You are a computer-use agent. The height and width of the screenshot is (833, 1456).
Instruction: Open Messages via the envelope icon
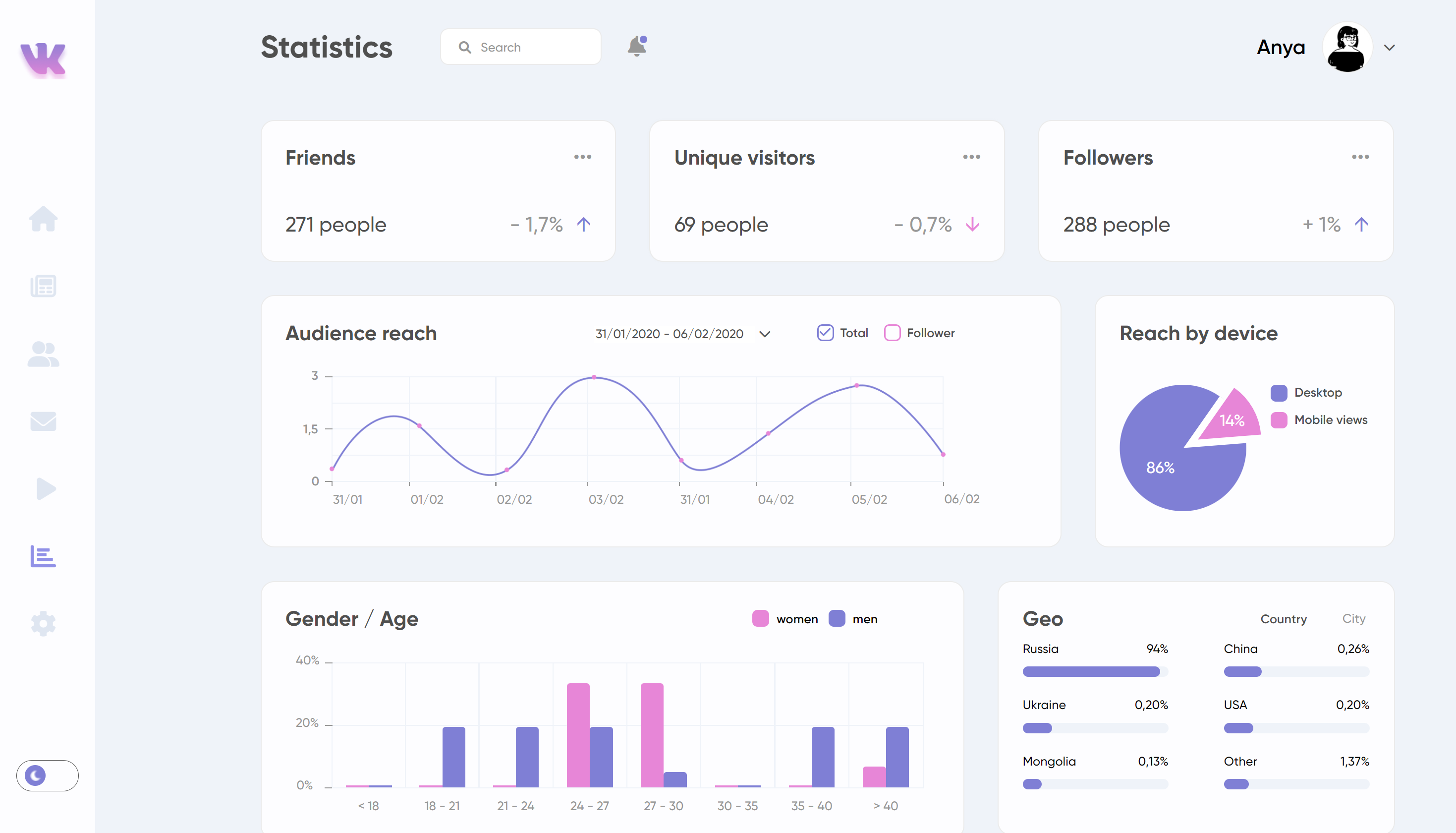click(44, 421)
